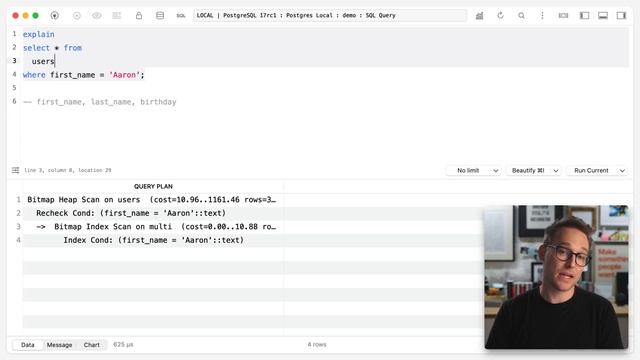Switch to the Chart tab
Screen dimensions: 640x360
[x=91, y=345]
